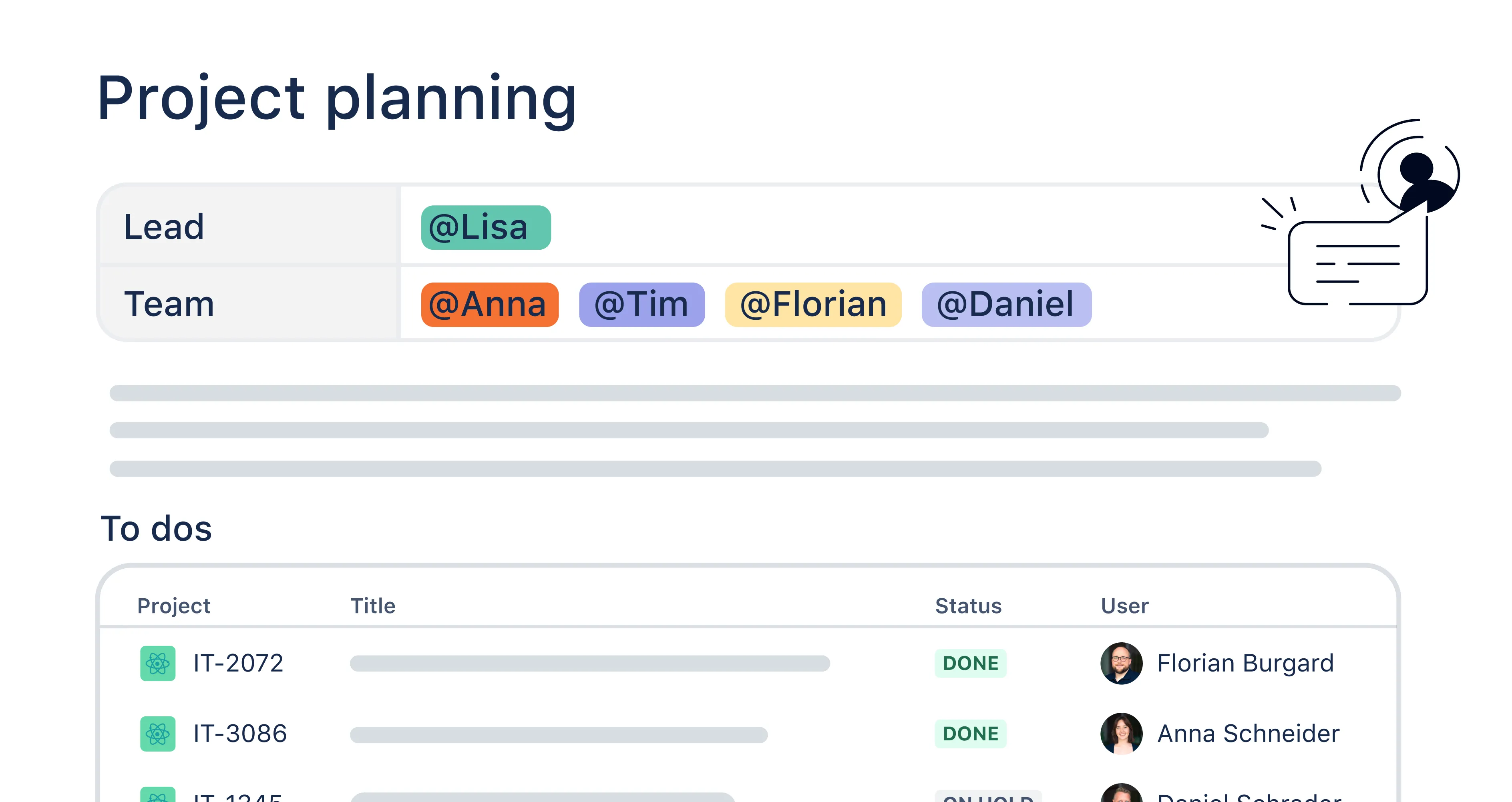Viewport: 1512px width, 802px height.
Task: Click the DONE status of IT-3086
Action: point(970,733)
